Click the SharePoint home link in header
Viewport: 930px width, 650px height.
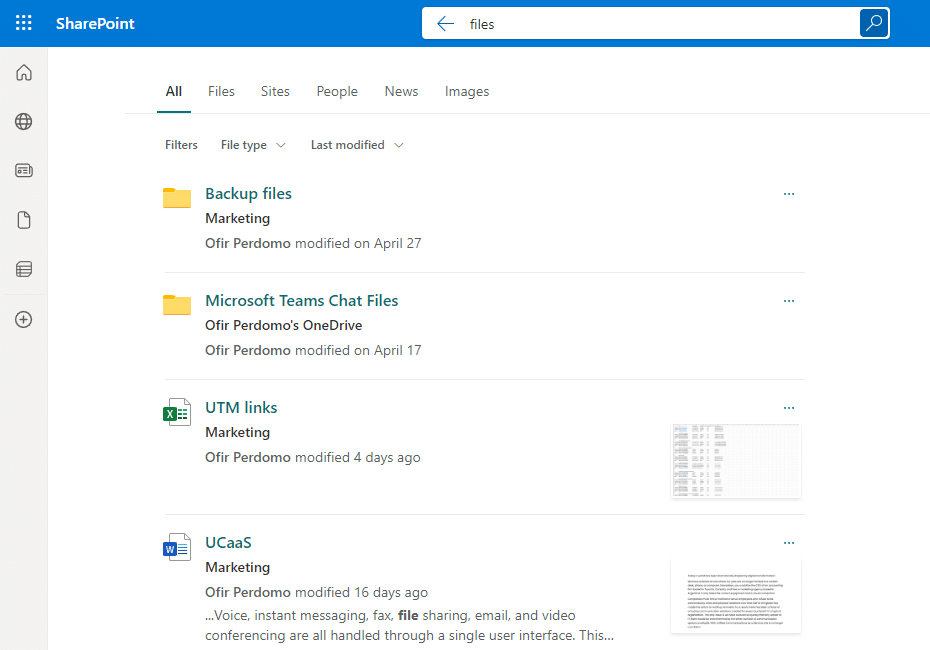tap(95, 24)
